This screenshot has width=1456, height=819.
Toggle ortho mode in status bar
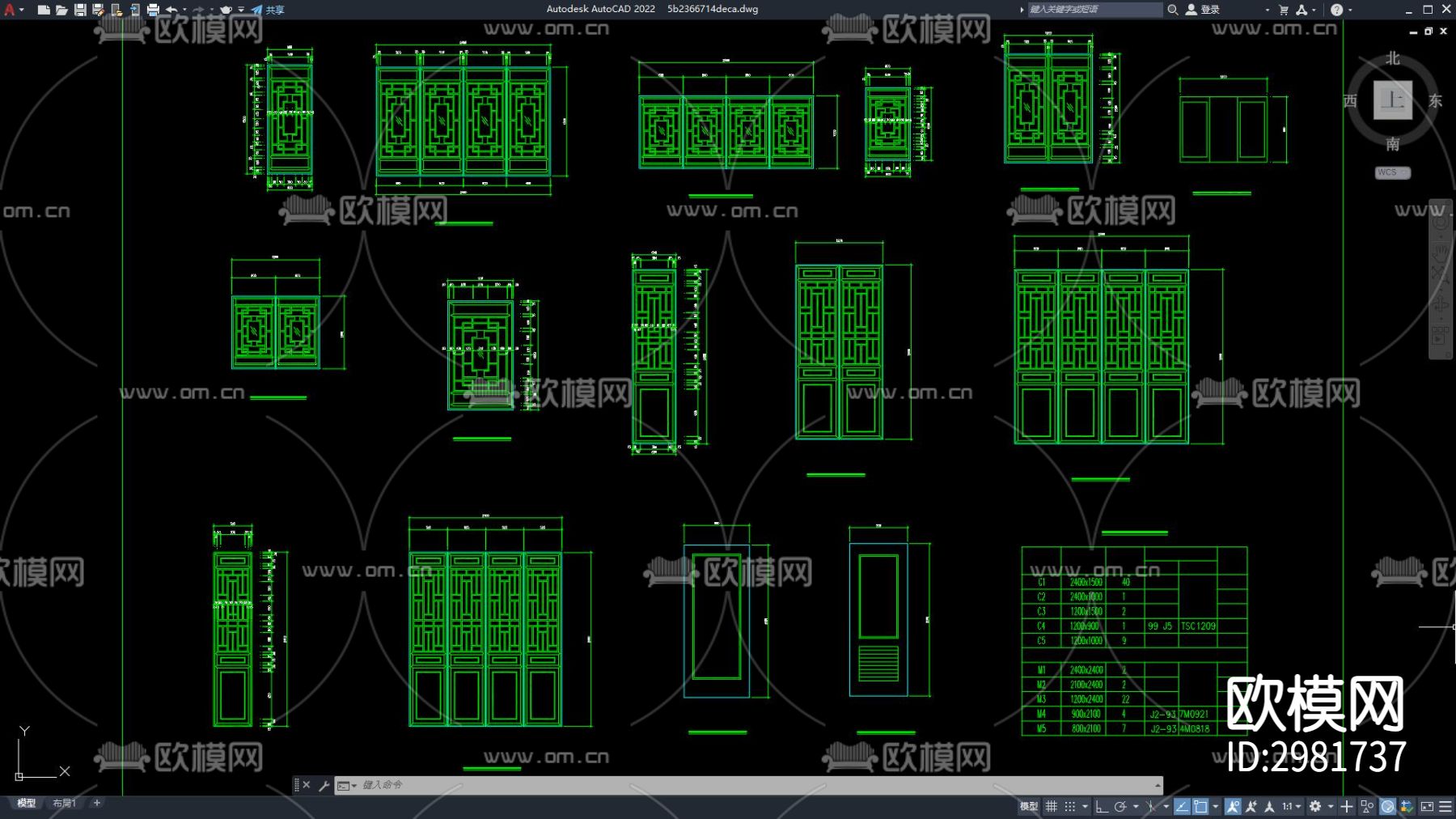(1102, 806)
